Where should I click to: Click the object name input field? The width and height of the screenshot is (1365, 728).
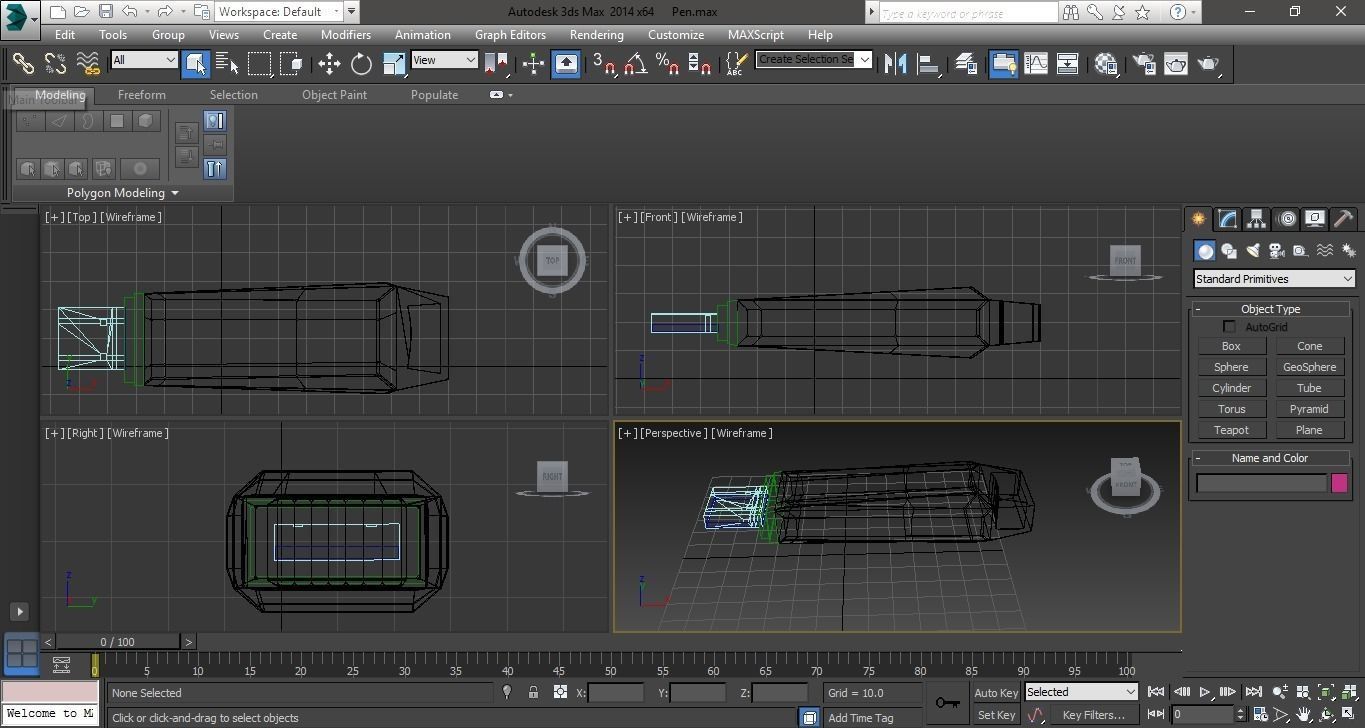(1262, 483)
